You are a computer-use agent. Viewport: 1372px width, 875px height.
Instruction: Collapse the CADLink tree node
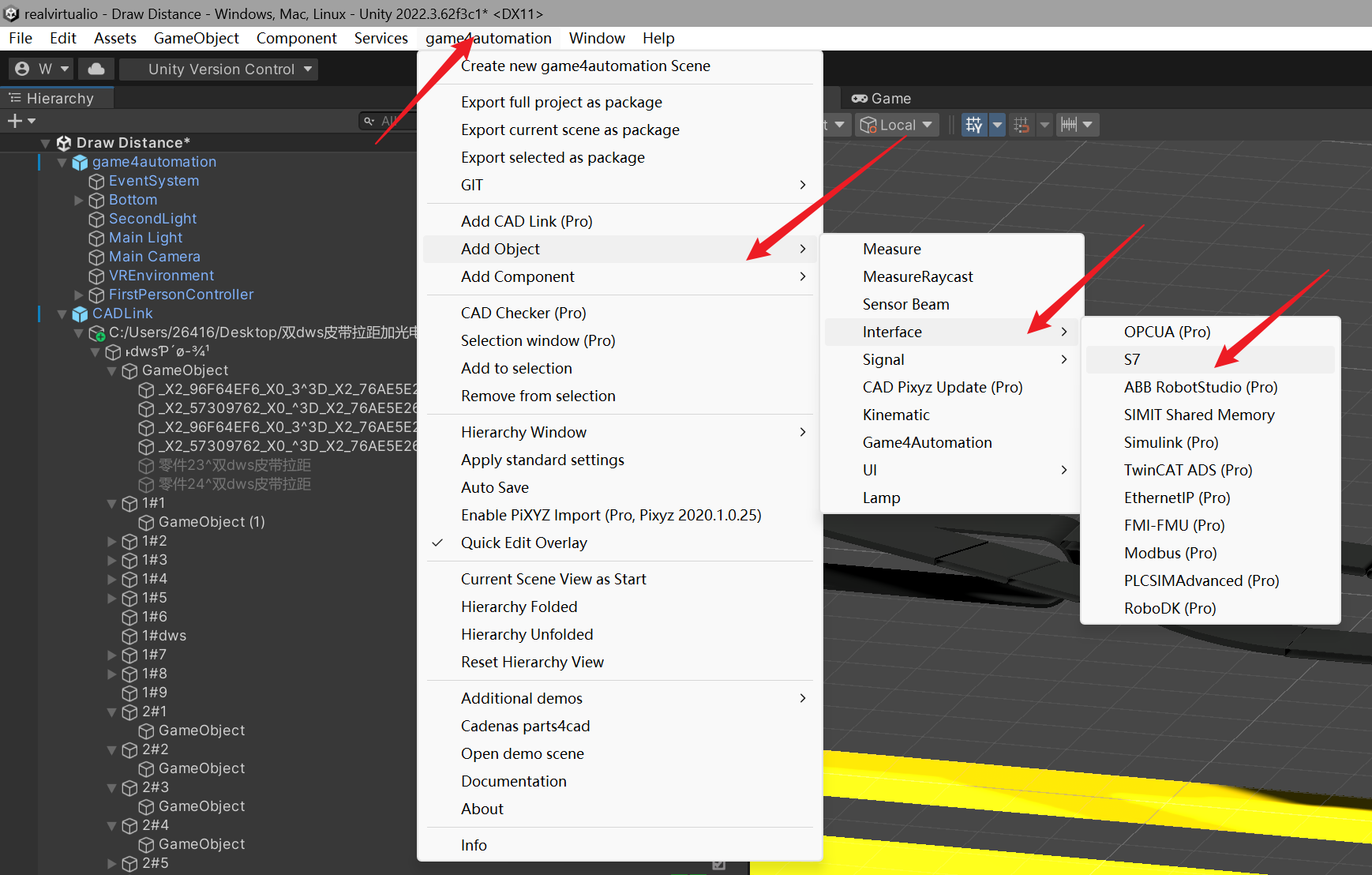point(62,314)
